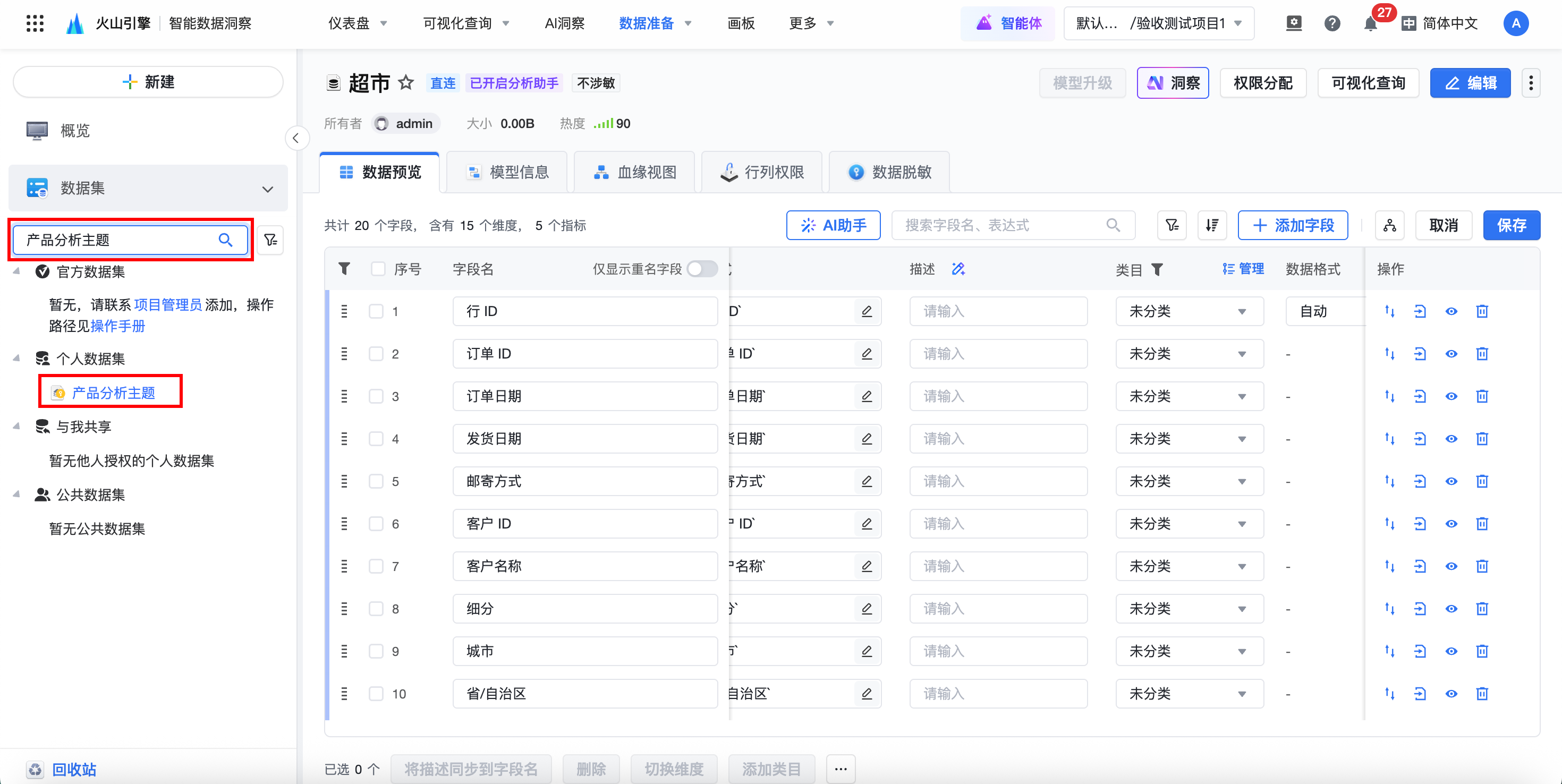
Task: Click the edit pencil icon in 订单日期 row
Action: [867, 397]
